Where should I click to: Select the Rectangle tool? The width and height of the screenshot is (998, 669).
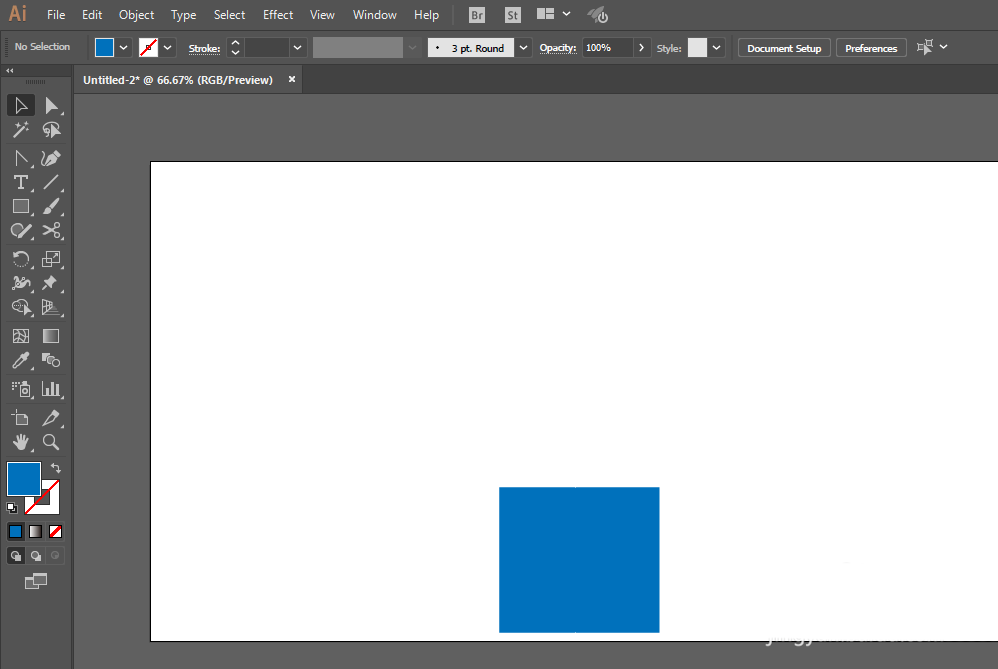[x=20, y=206]
